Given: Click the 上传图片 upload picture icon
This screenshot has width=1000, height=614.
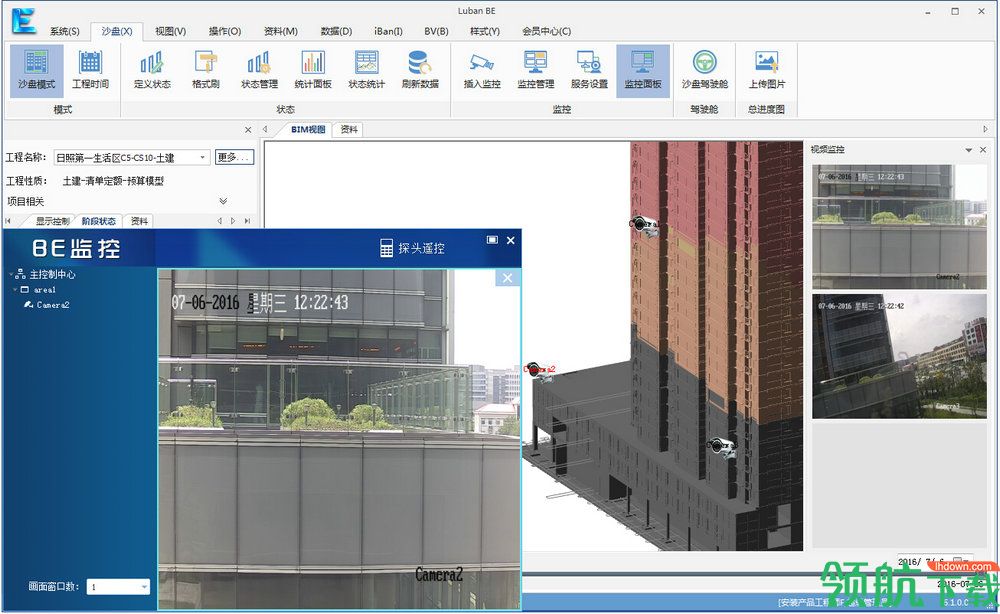Looking at the screenshot, I should pyautogui.click(x=767, y=70).
